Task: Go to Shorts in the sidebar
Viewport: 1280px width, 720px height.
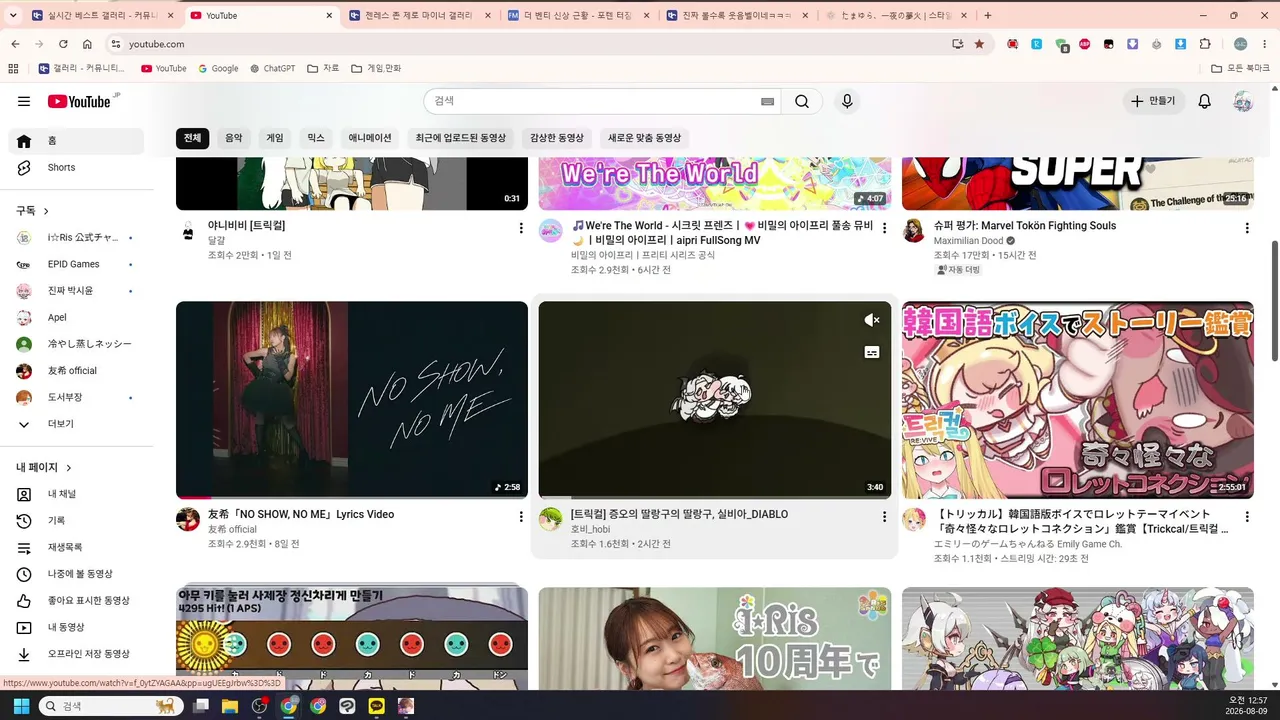Action: tap(76, 168)
